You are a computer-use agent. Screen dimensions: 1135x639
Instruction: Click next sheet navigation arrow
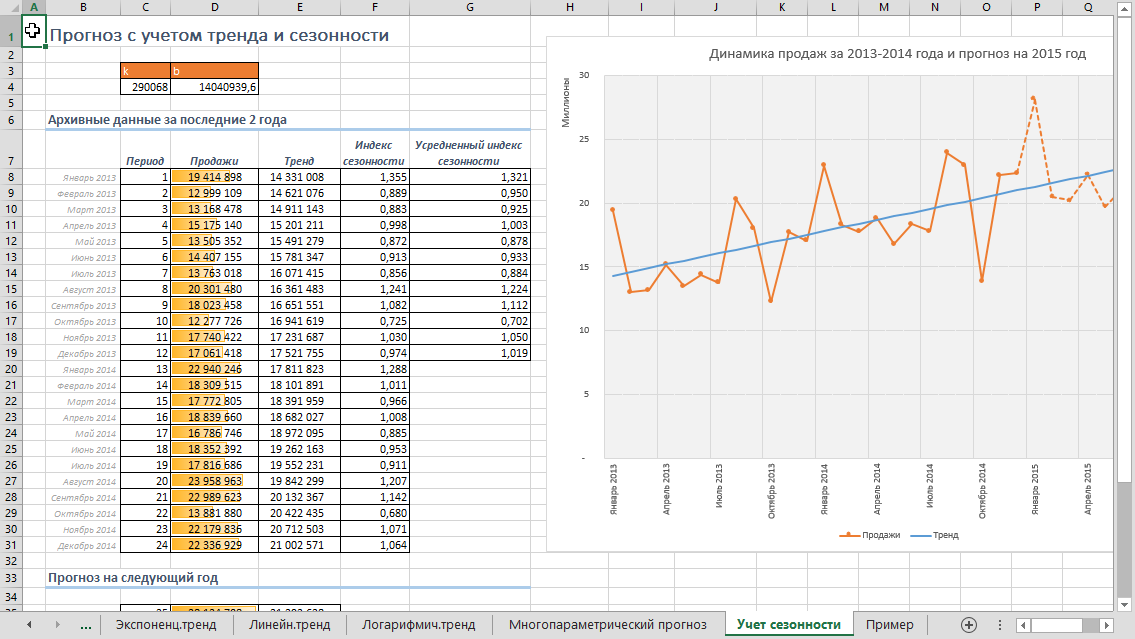click(x=56, y=625)
